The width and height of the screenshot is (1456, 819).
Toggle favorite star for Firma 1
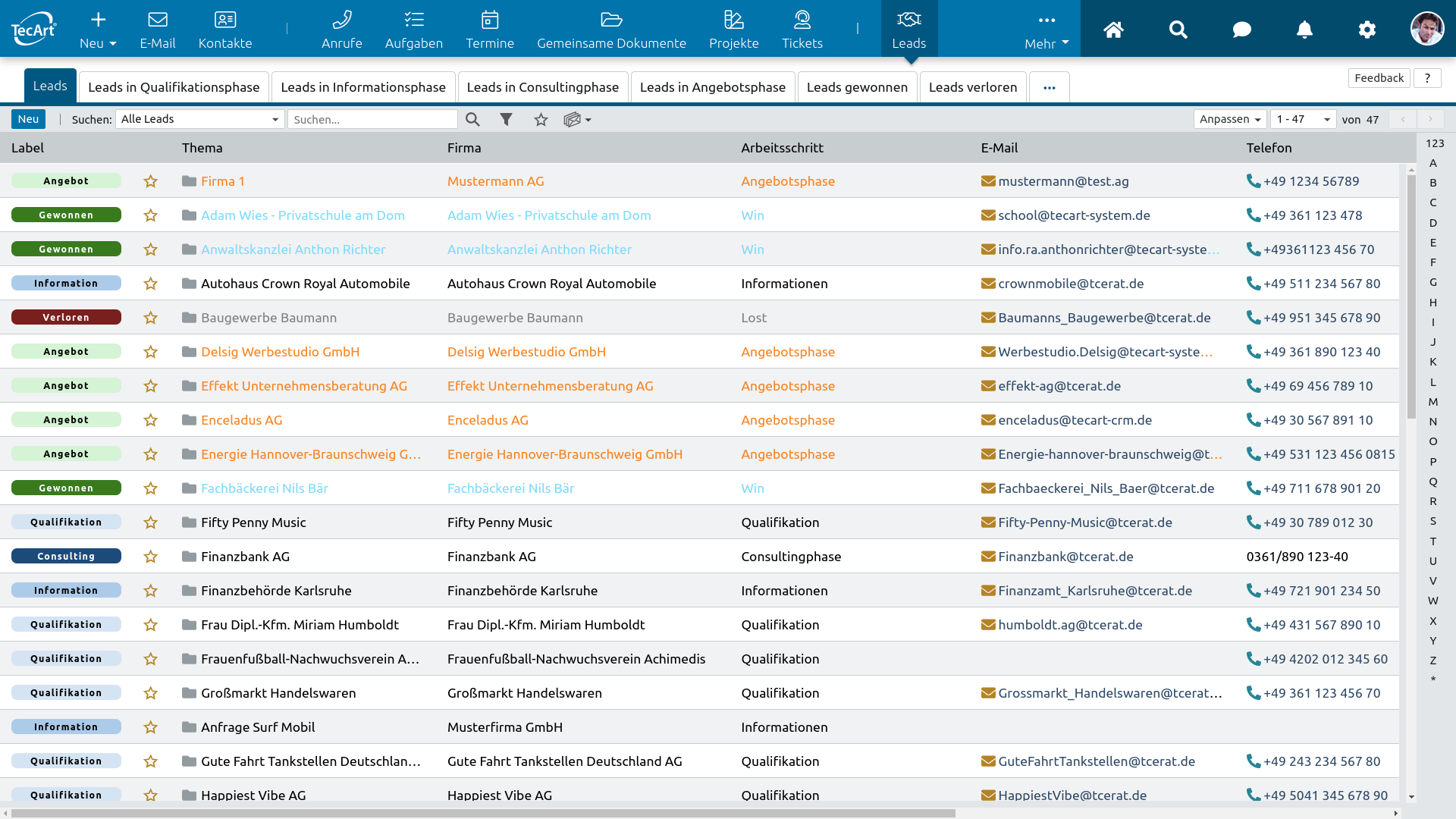point(151,181)
